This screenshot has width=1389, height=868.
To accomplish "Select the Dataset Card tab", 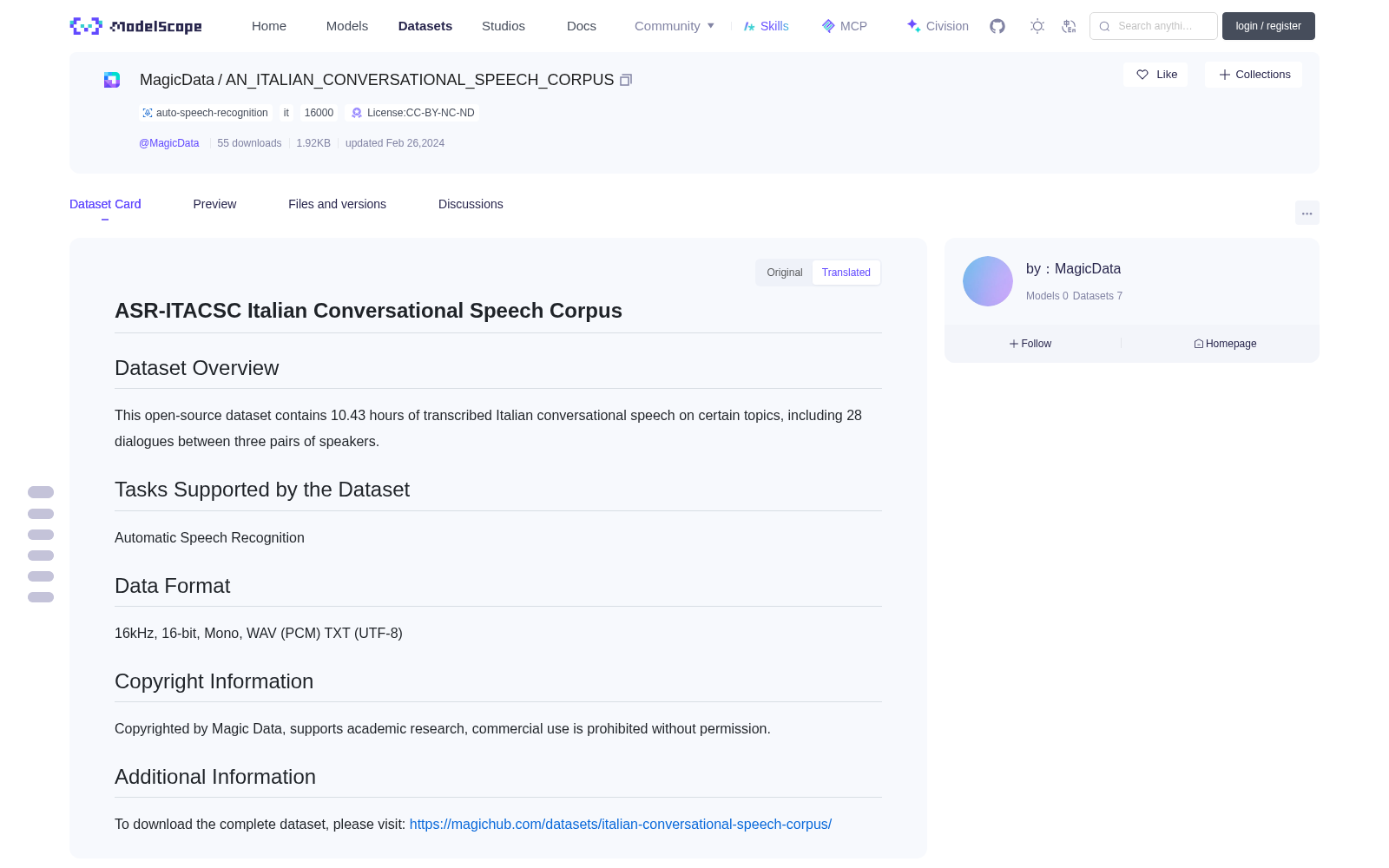I will click(105, 204).
